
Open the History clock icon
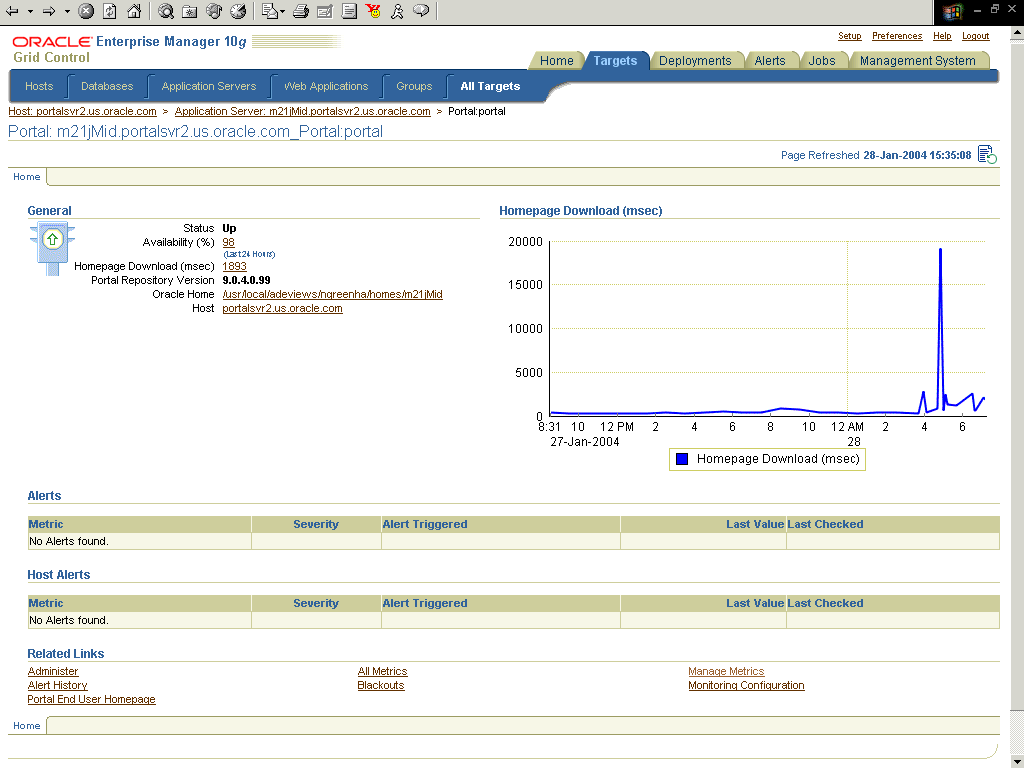click(x=238, y=11)
